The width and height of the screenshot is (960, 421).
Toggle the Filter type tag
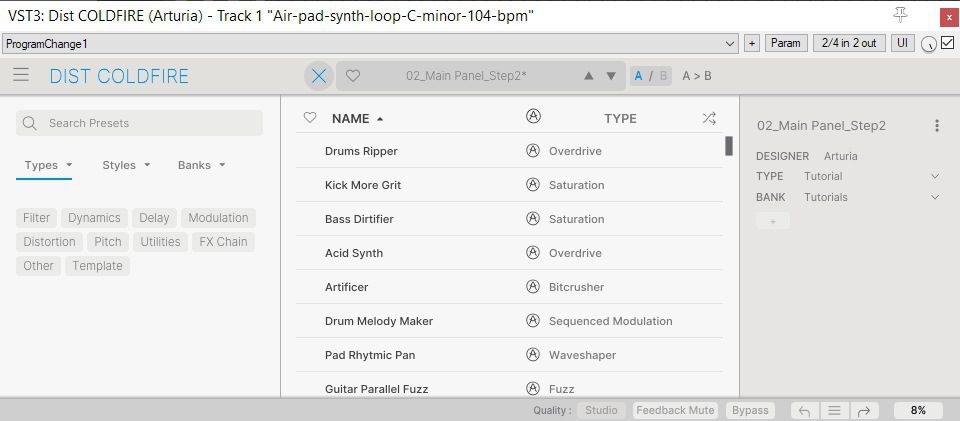(x=37, y=218)
